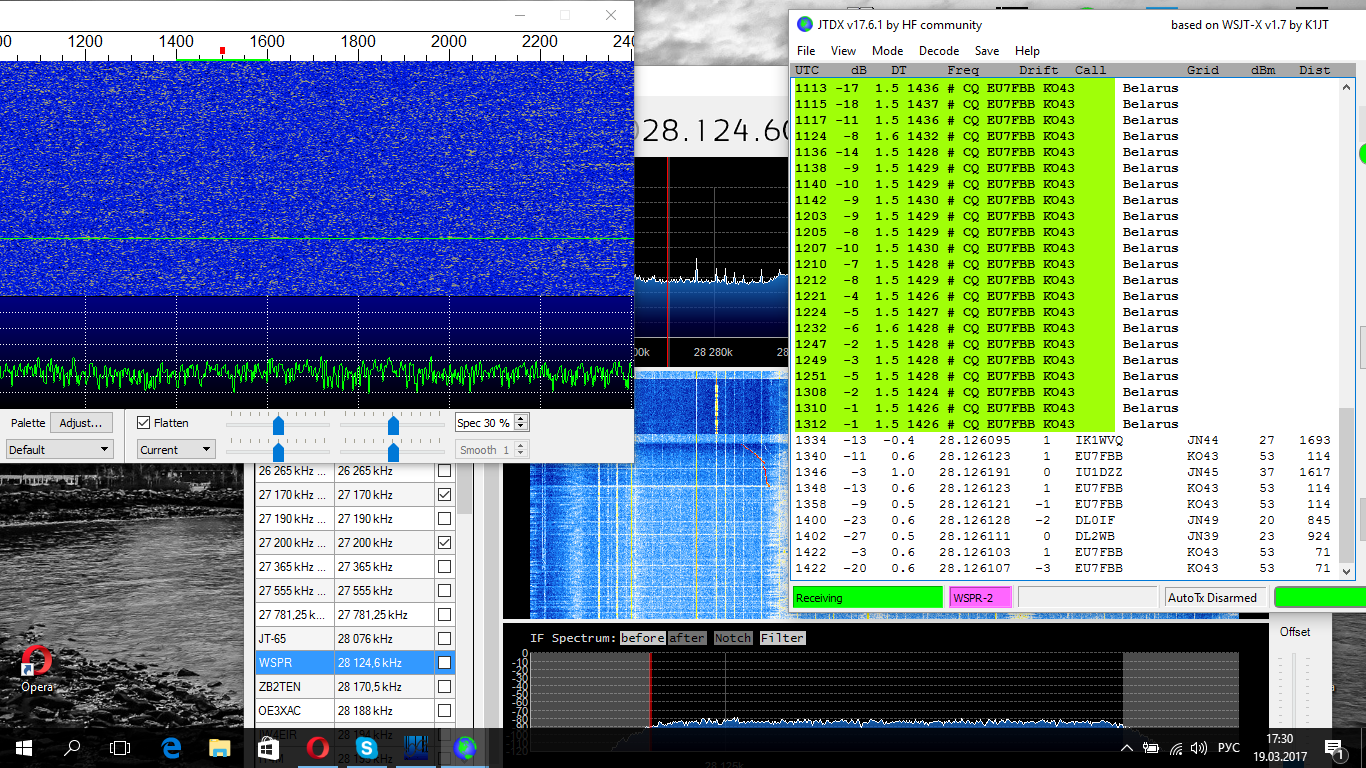
Task: Open the Current spectrum mode dropdown
Action: coord(175,450)
